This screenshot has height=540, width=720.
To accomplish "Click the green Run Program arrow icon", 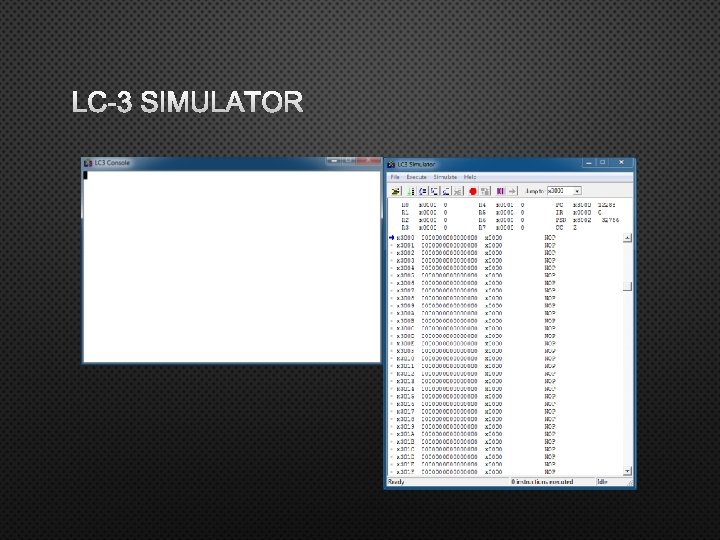I will [x=411, y=191].
